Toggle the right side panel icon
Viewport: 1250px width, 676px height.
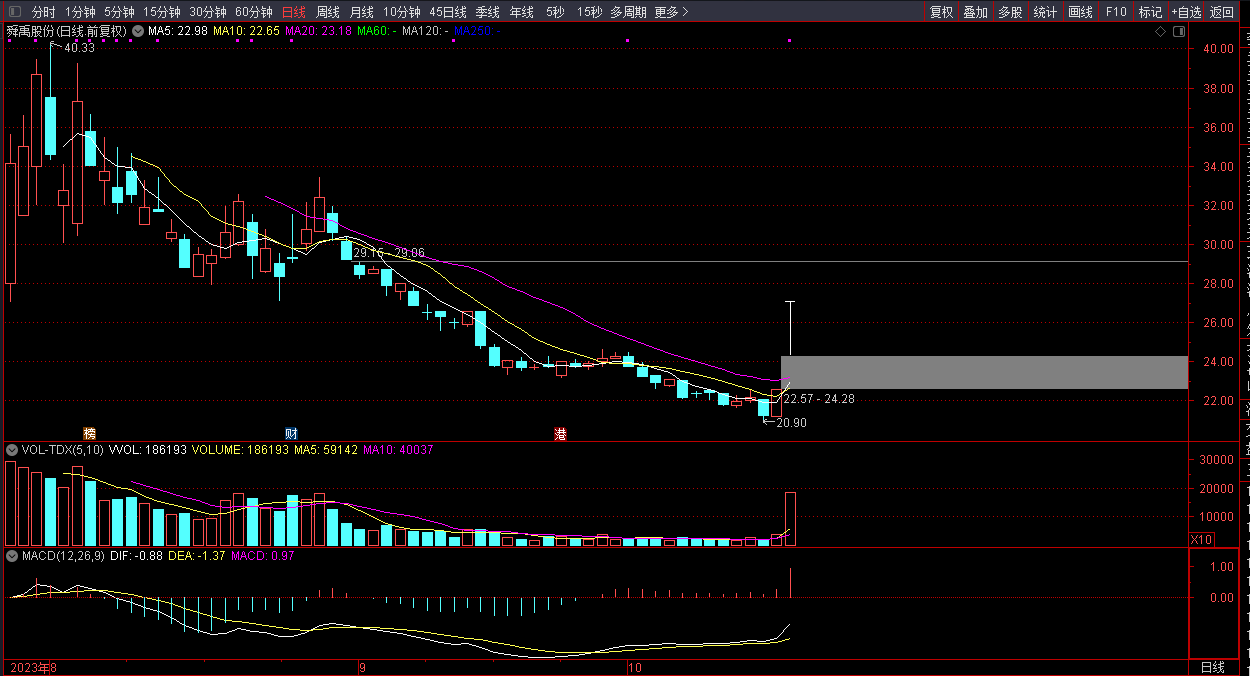tap(1176, 32)
